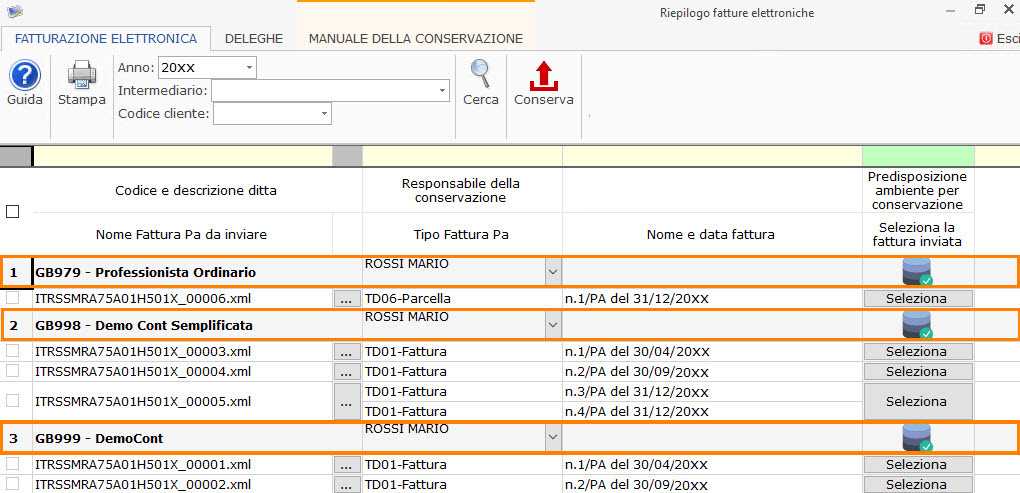Open the Guida help icon
This screenshot has width=1020, height=493.
[x=25, y=75]
